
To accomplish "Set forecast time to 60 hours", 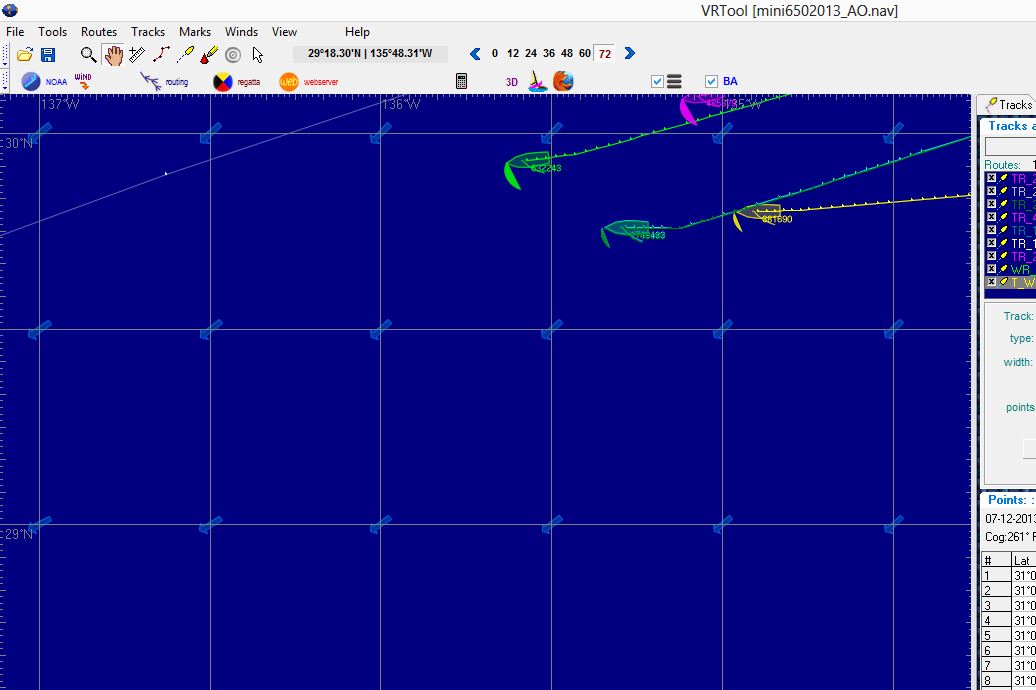I will (585, 54).
